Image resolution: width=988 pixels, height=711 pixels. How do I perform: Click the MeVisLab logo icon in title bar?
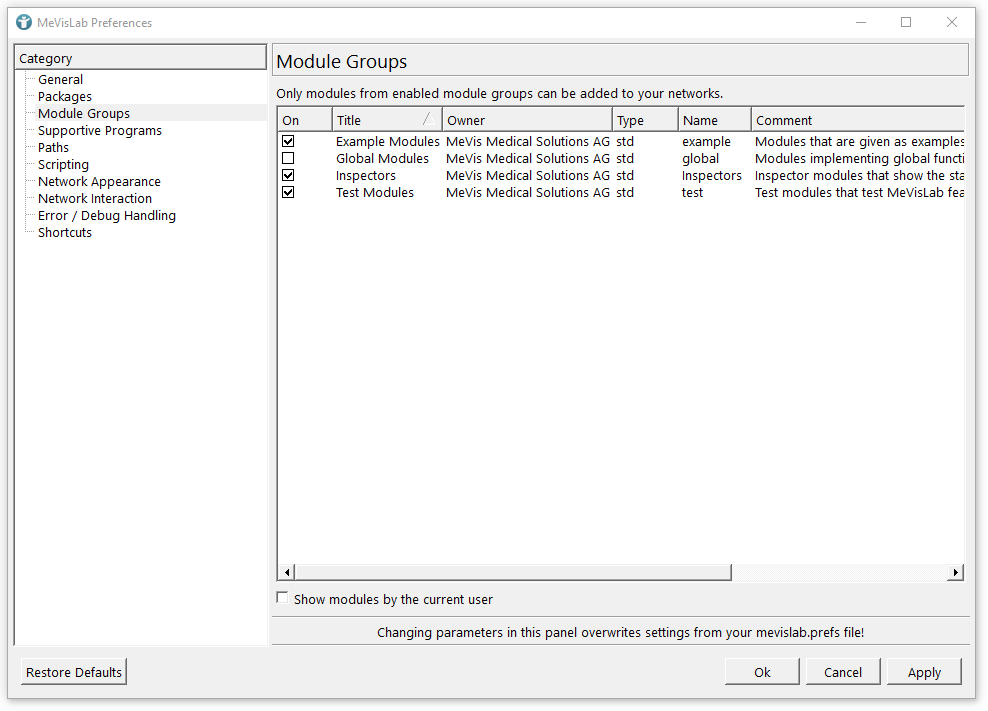click(x=24, y=22)
